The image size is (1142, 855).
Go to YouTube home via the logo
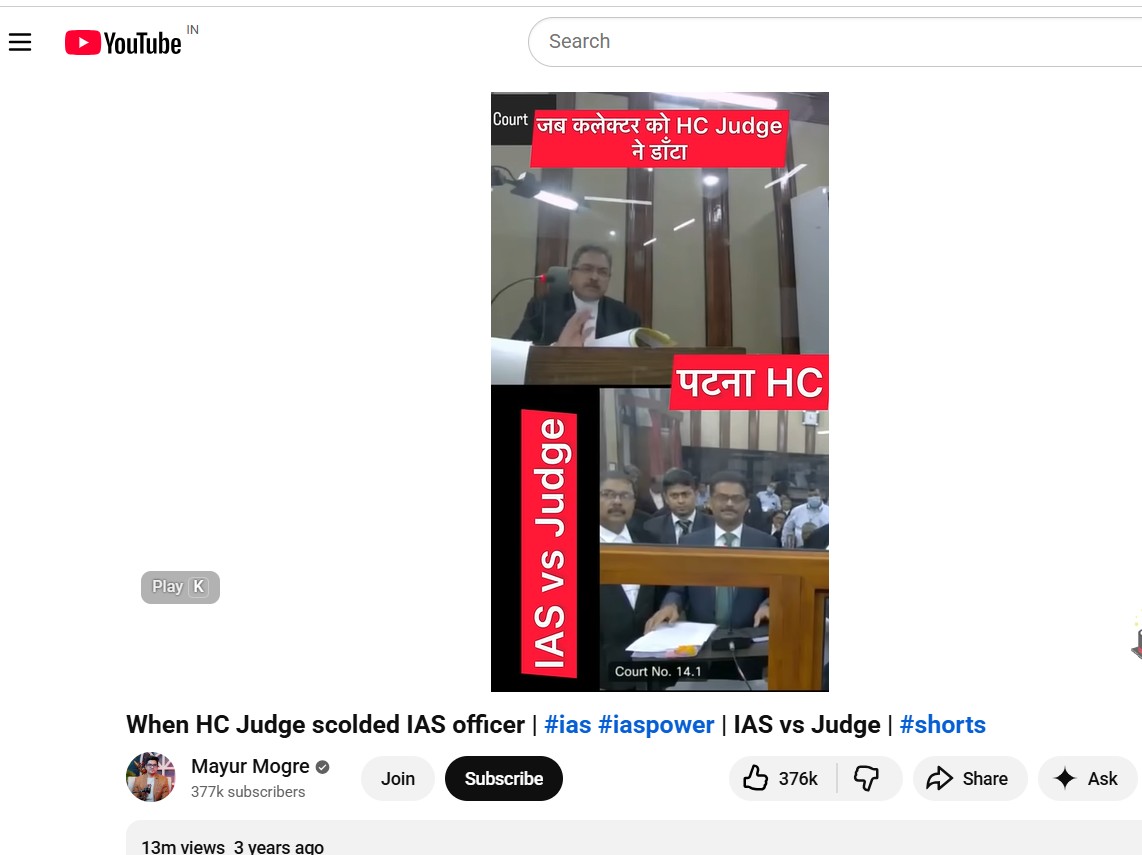123,42
